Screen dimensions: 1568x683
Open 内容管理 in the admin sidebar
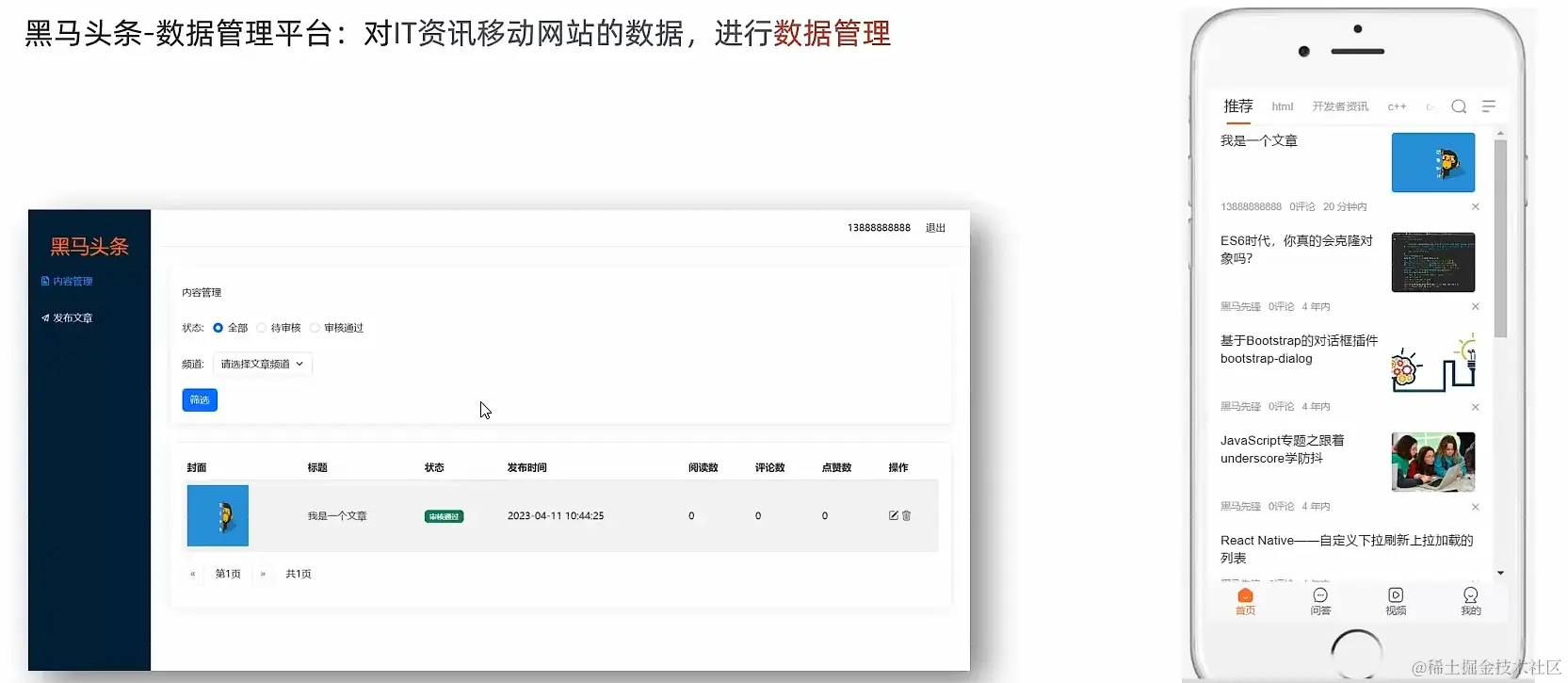(67, 282)
